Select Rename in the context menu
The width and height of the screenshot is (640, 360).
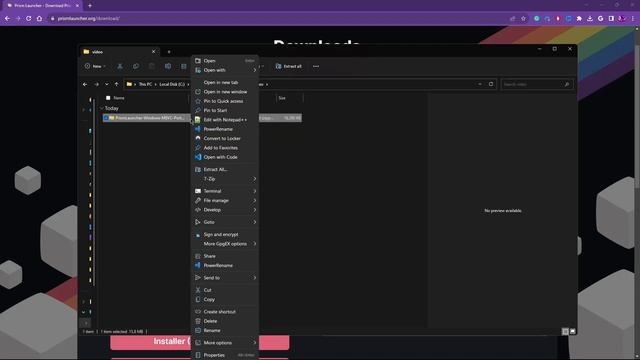click(x=225, y=330)
